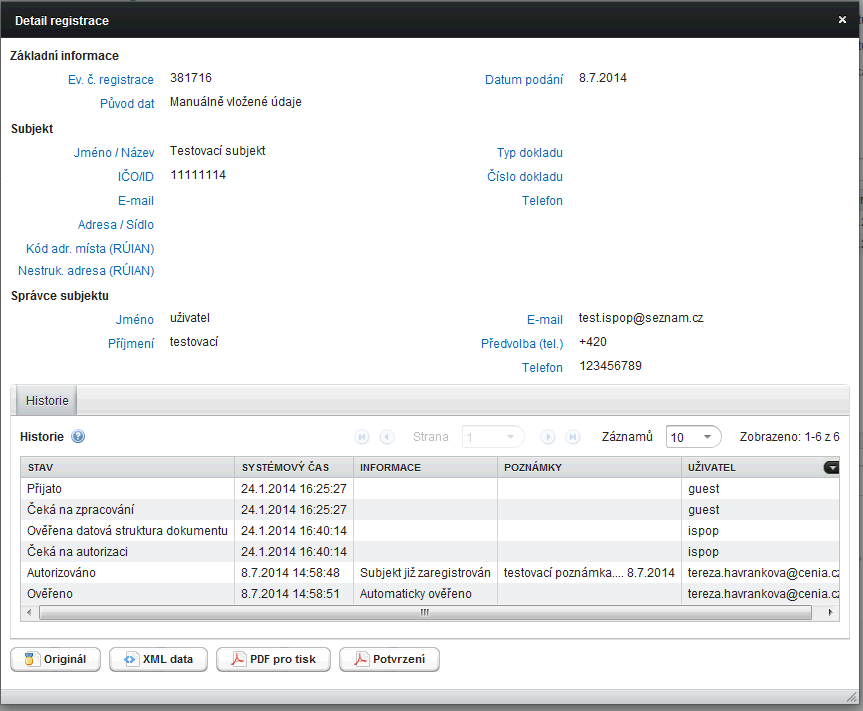Click Kód adr. místa (RÚIAN) label
The image size is (863, 711).
click(90, 249)
